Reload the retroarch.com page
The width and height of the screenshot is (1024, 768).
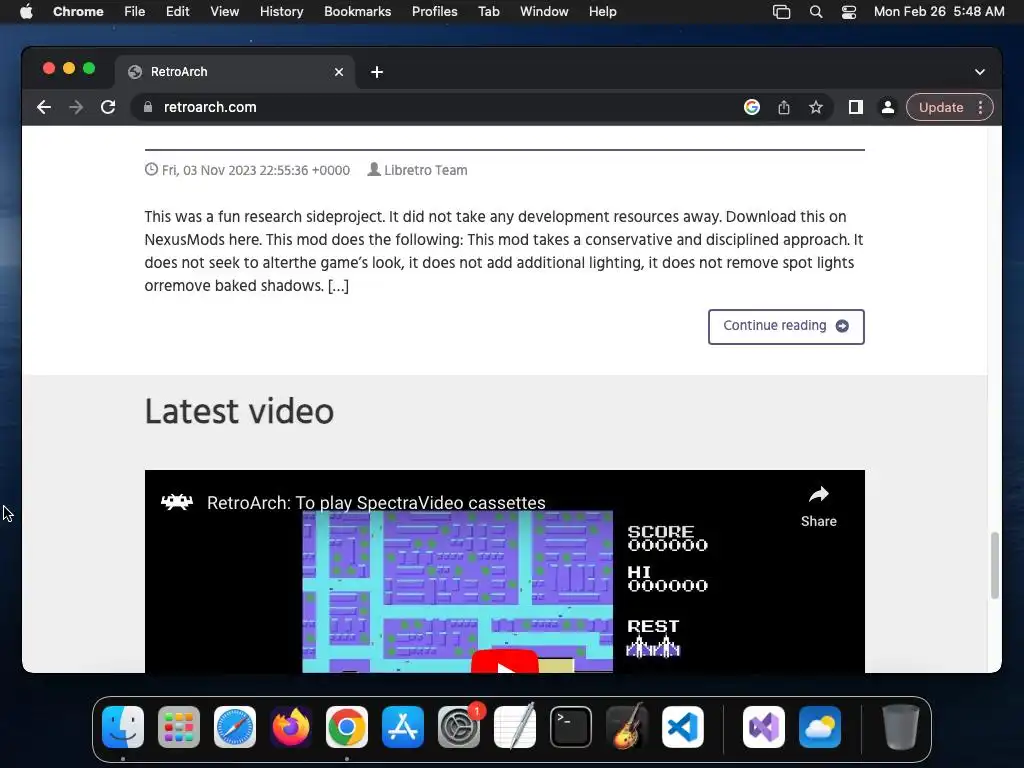(108, 107)
